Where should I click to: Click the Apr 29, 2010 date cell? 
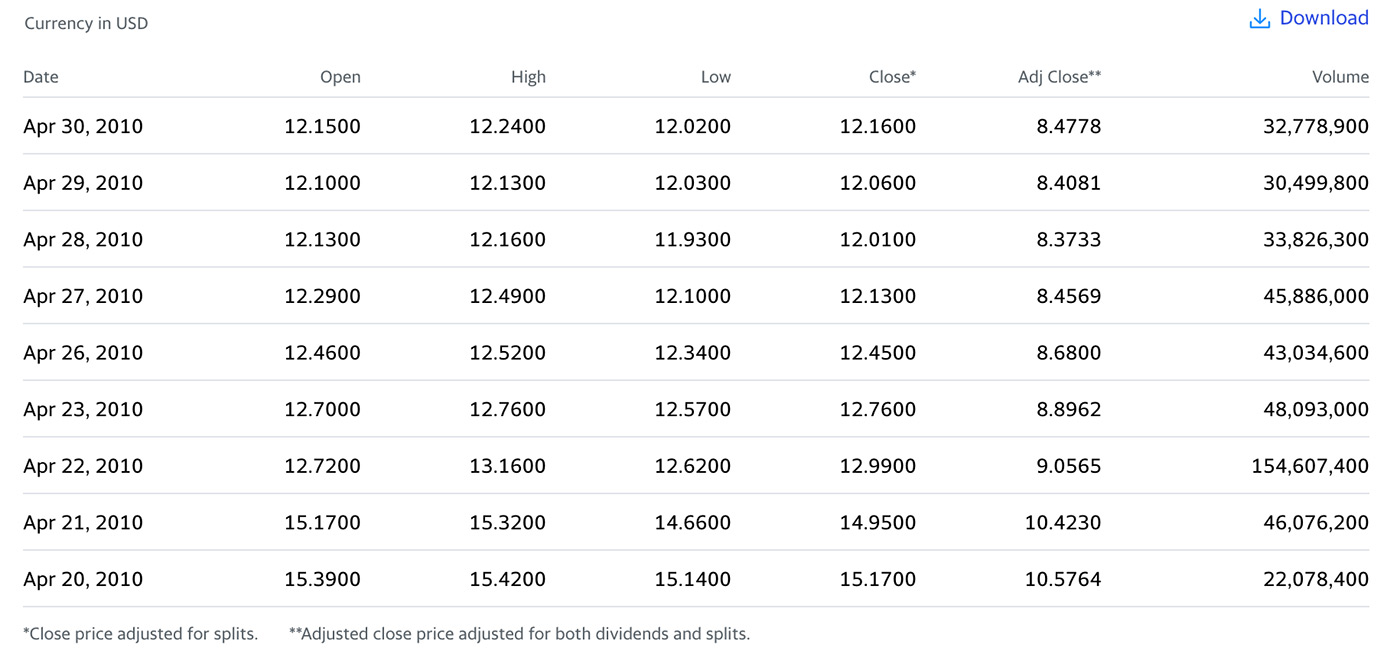pos(83,183)
